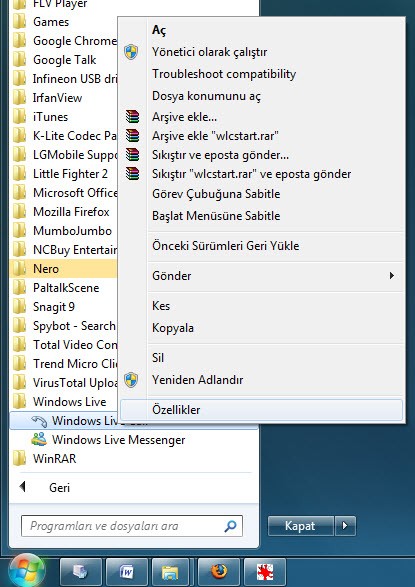Select the highlighted Nero folder
415x587 pixels.
[64, 269]
